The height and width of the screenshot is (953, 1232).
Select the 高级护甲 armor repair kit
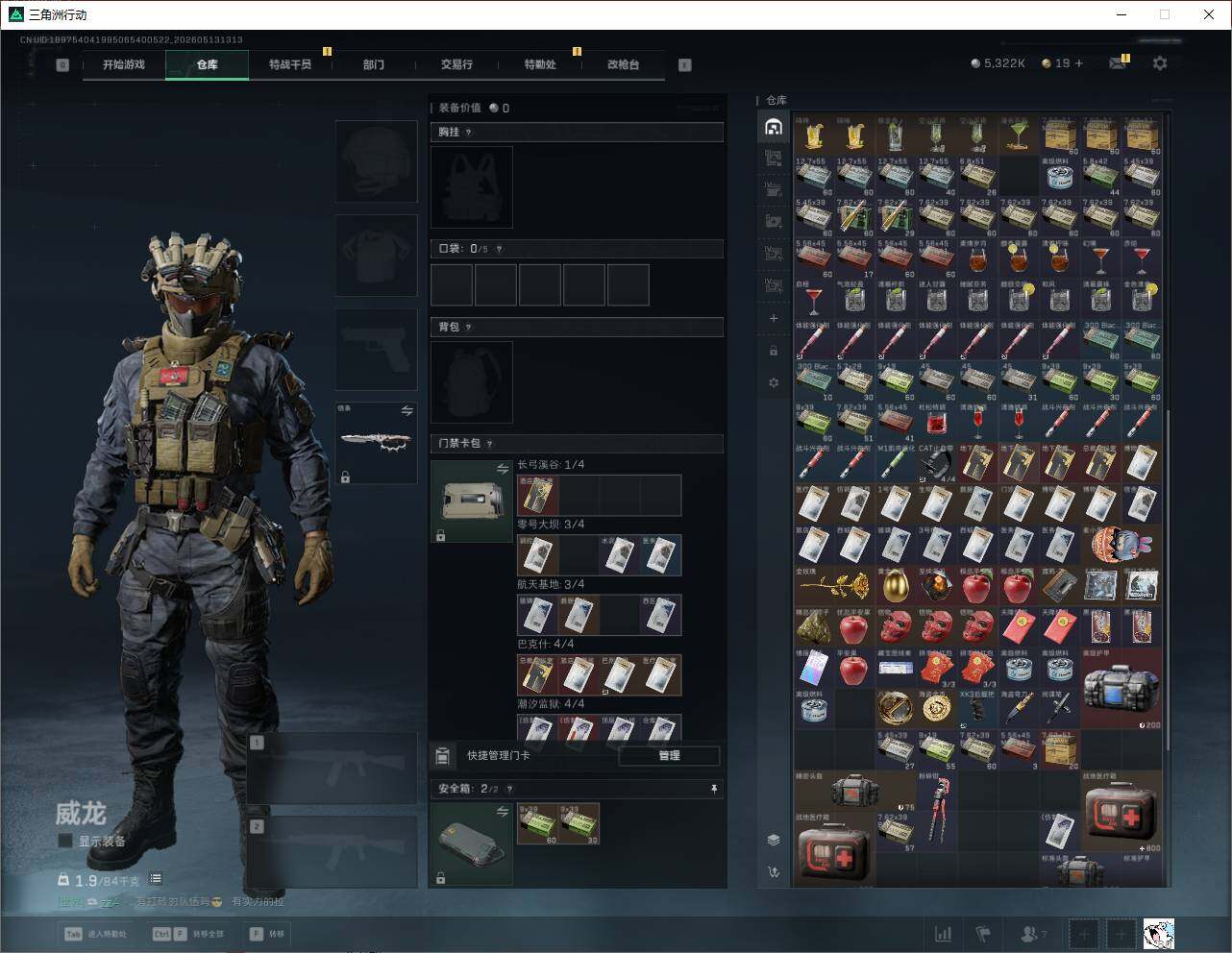(x=1121, y=688)
